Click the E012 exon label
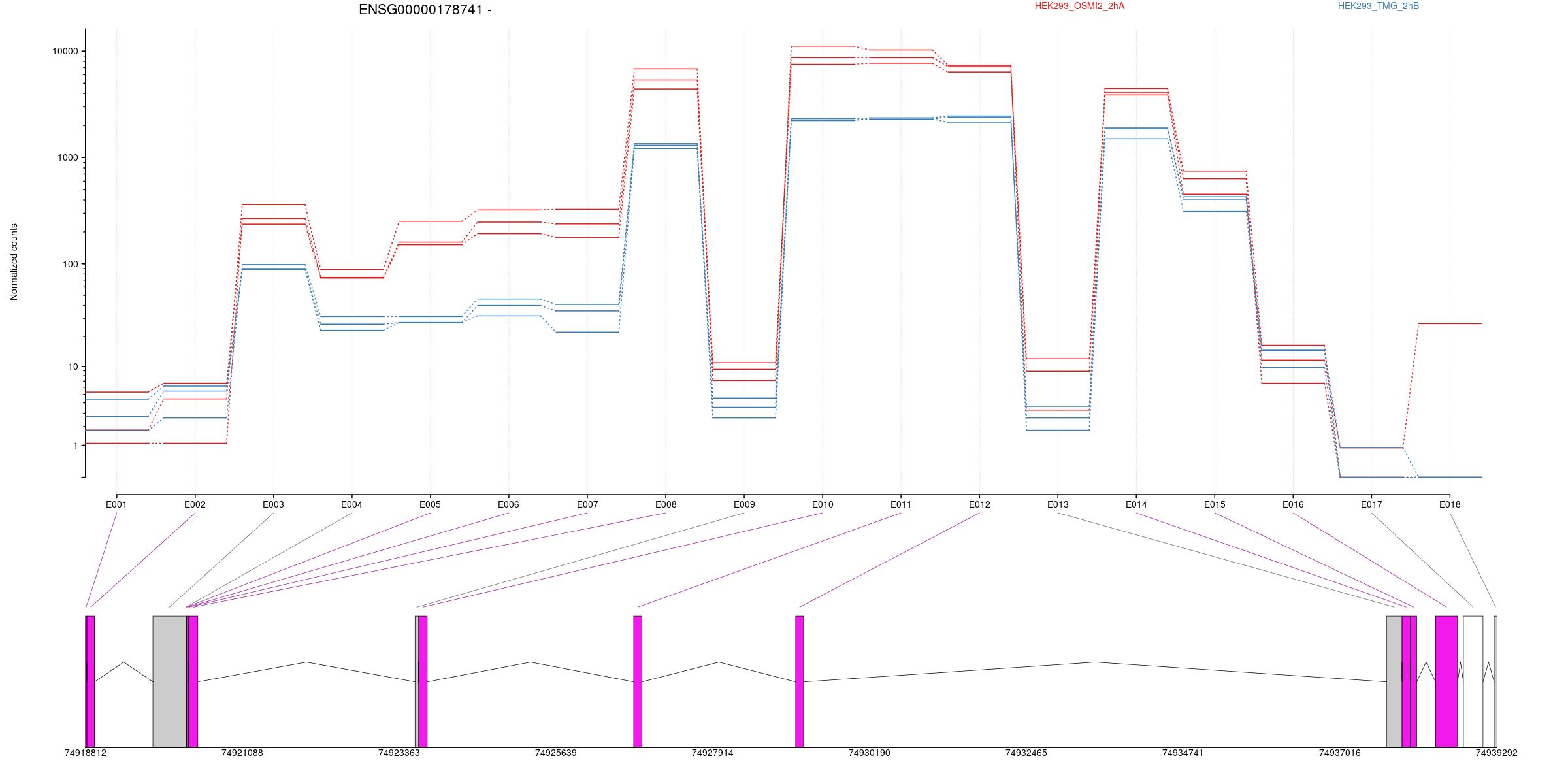 979,504
